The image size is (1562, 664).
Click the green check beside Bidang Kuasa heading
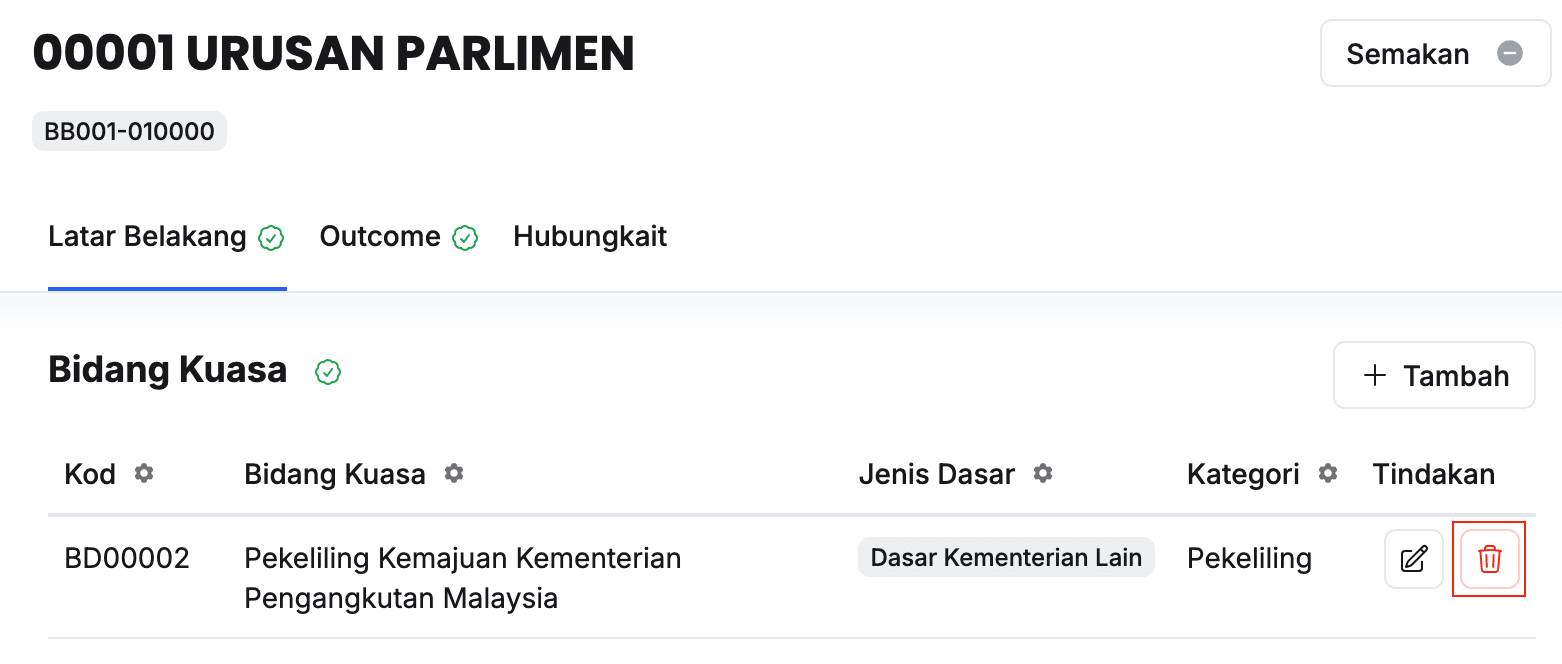point(328,372)
